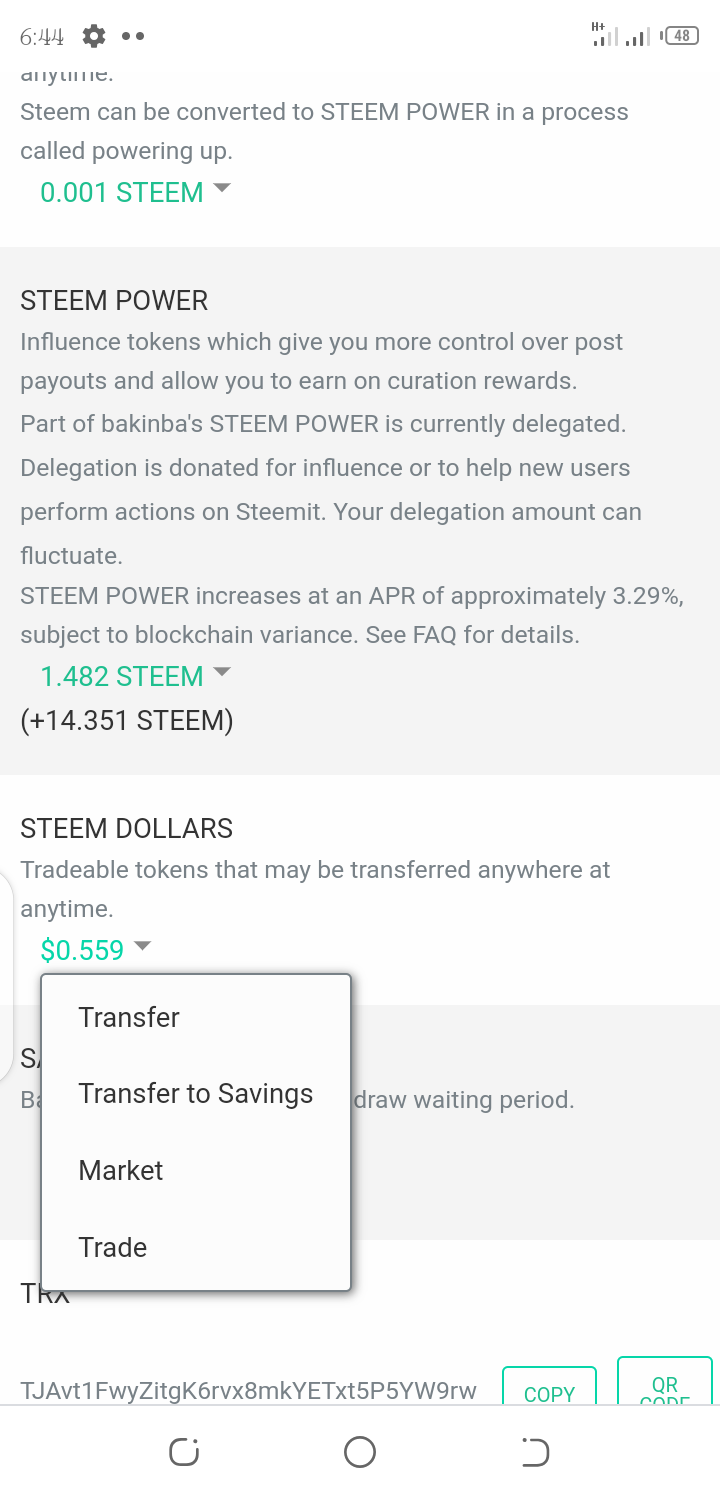720x1500 pixels.
Task: Select Transfer from the dropdown menu
Action: tap(129, 1017)
